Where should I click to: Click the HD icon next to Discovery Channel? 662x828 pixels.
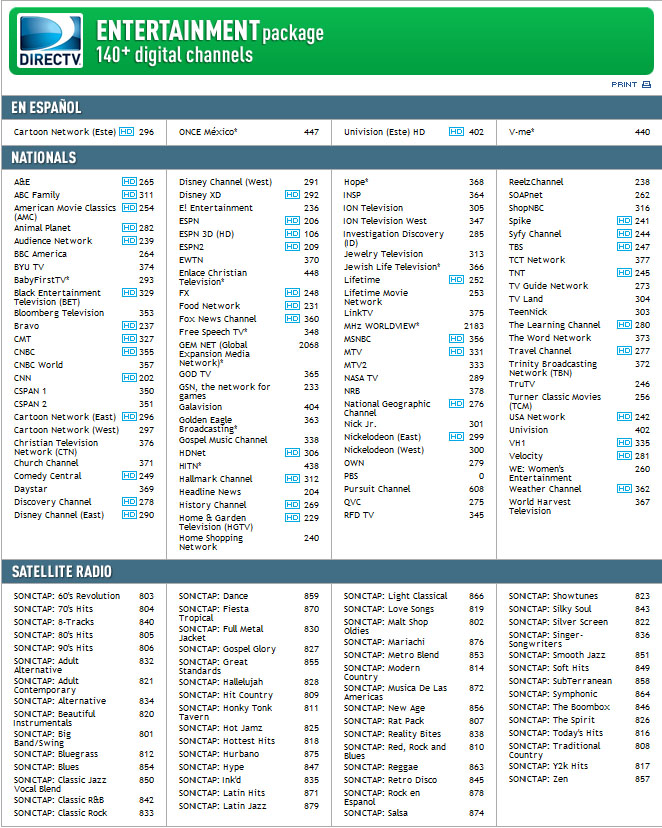[x=129, y=502]
